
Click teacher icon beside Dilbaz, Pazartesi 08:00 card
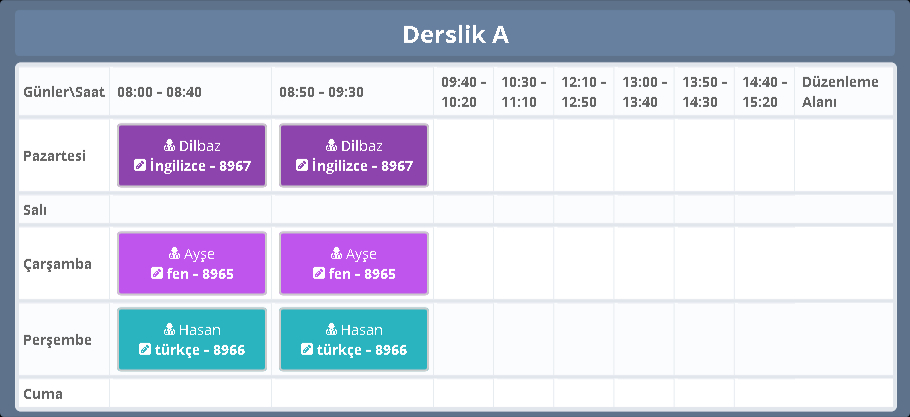[x=169, y=146]
